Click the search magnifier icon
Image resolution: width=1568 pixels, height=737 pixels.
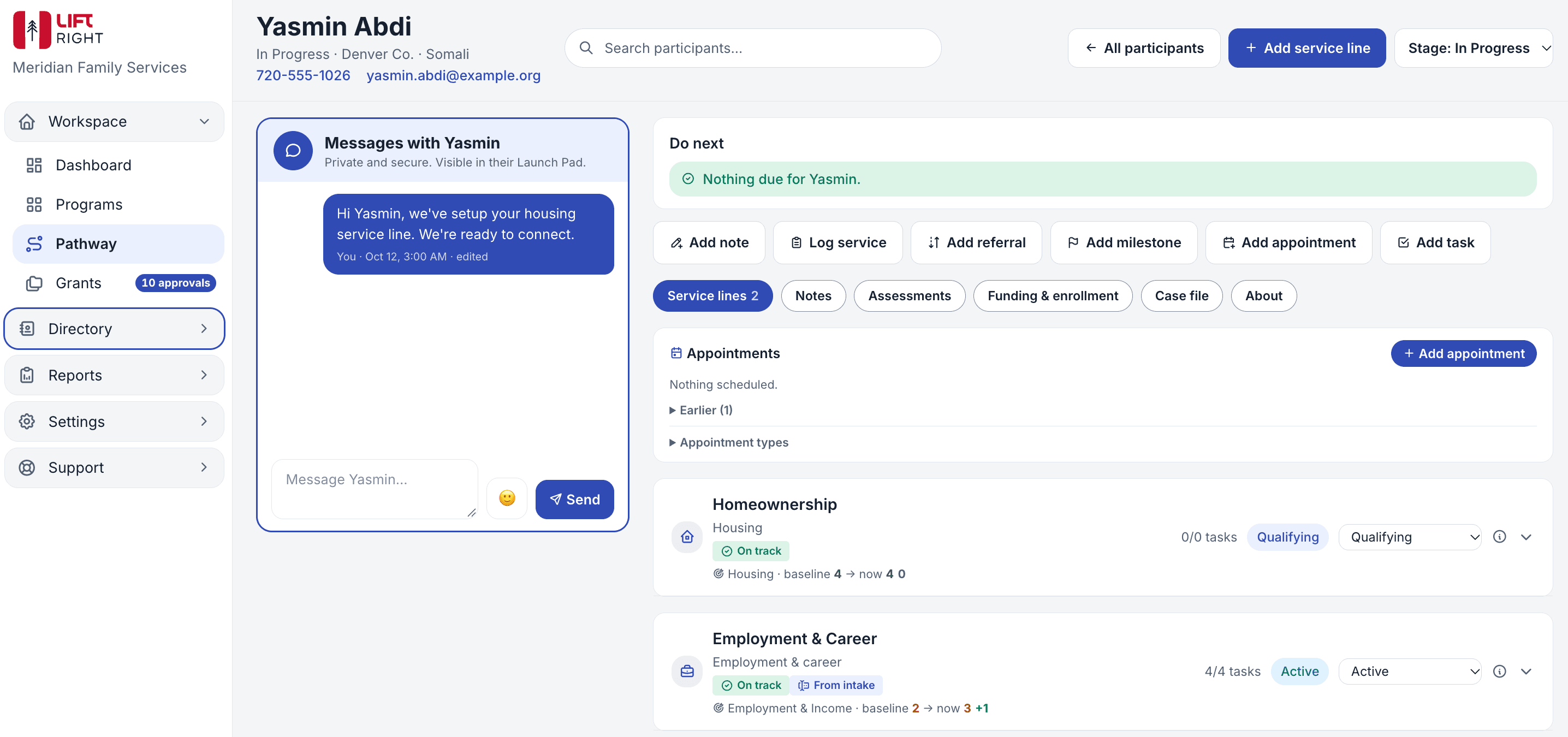click(x=586, y=48)
